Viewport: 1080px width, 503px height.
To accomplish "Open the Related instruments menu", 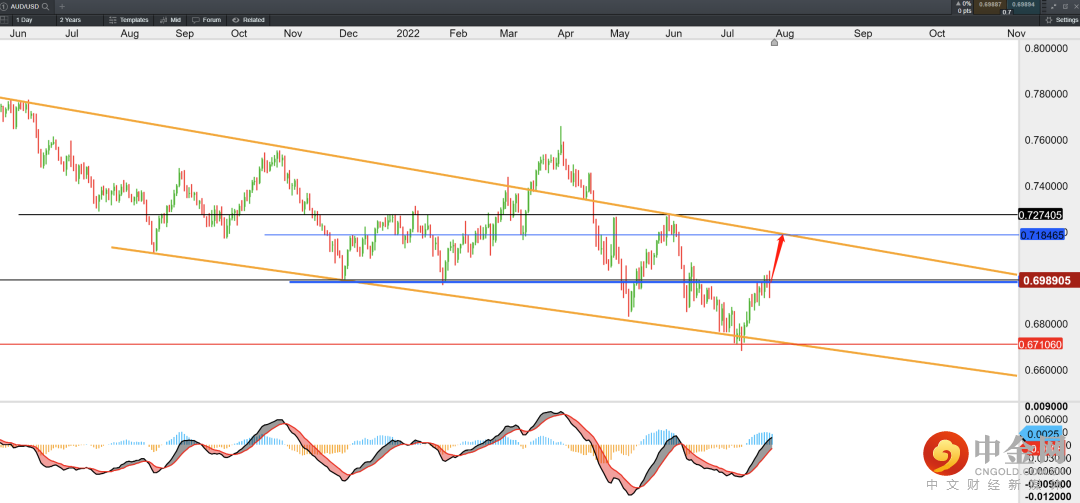I will coord(248,20).
